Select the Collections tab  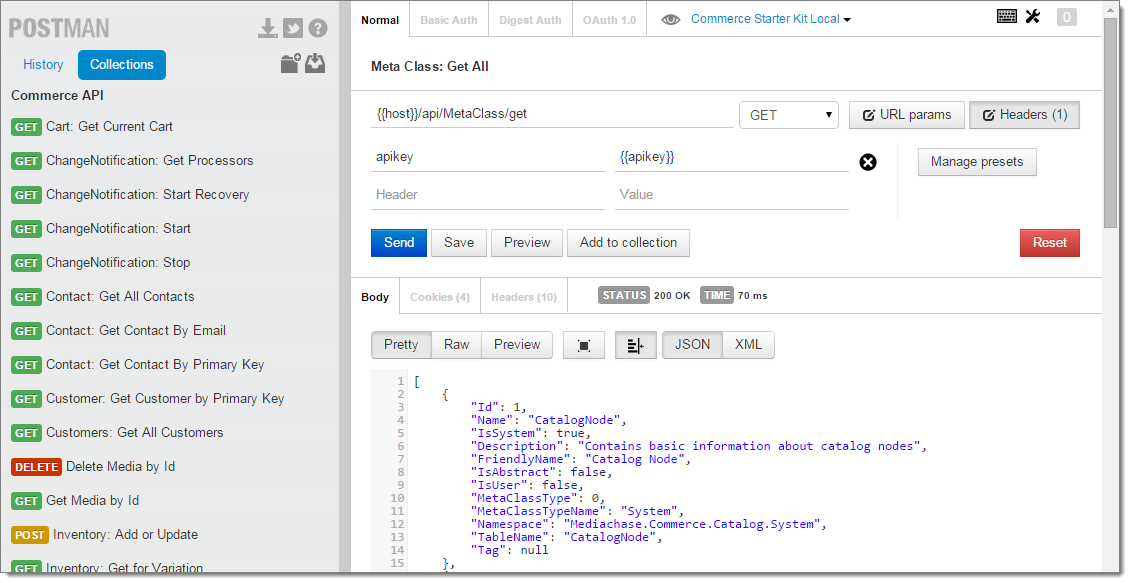coord(122,65)
